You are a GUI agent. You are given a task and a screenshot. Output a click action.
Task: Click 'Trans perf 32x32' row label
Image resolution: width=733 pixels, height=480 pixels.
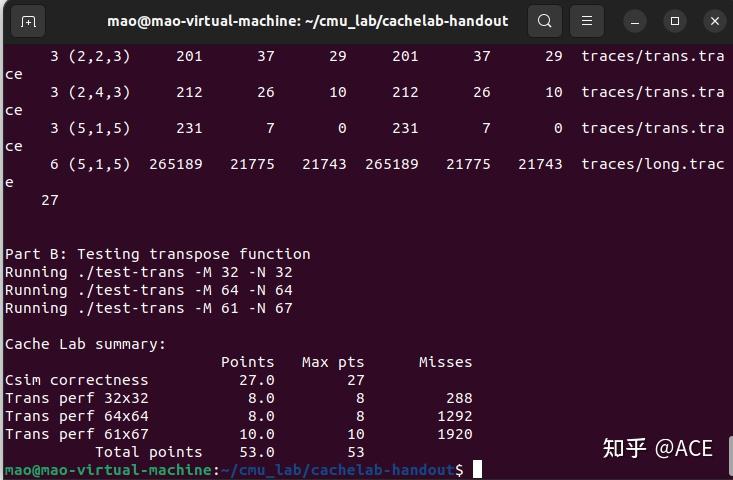pos(77,398)
